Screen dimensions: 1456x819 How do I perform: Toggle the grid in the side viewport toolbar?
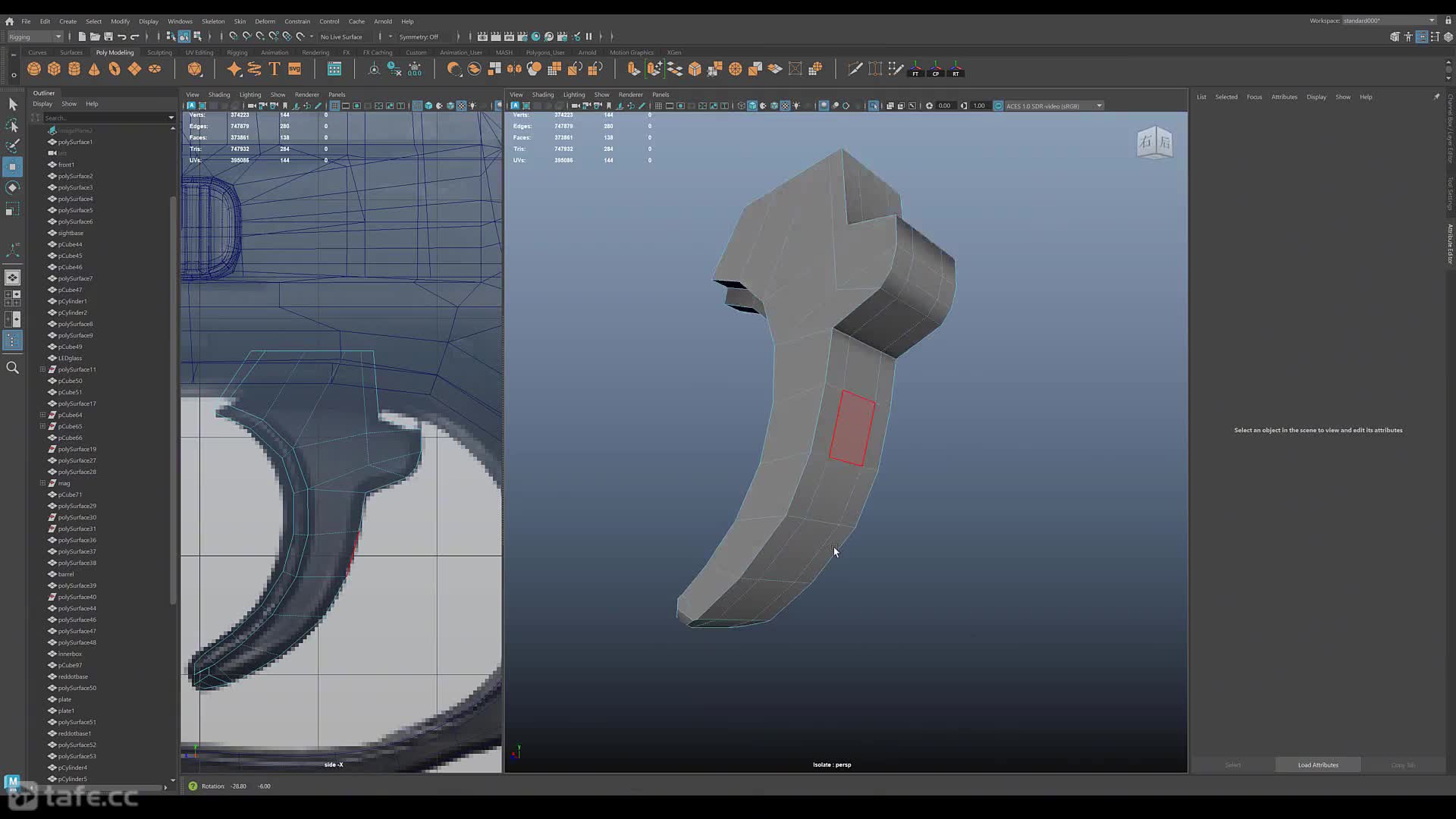(334, 105)
